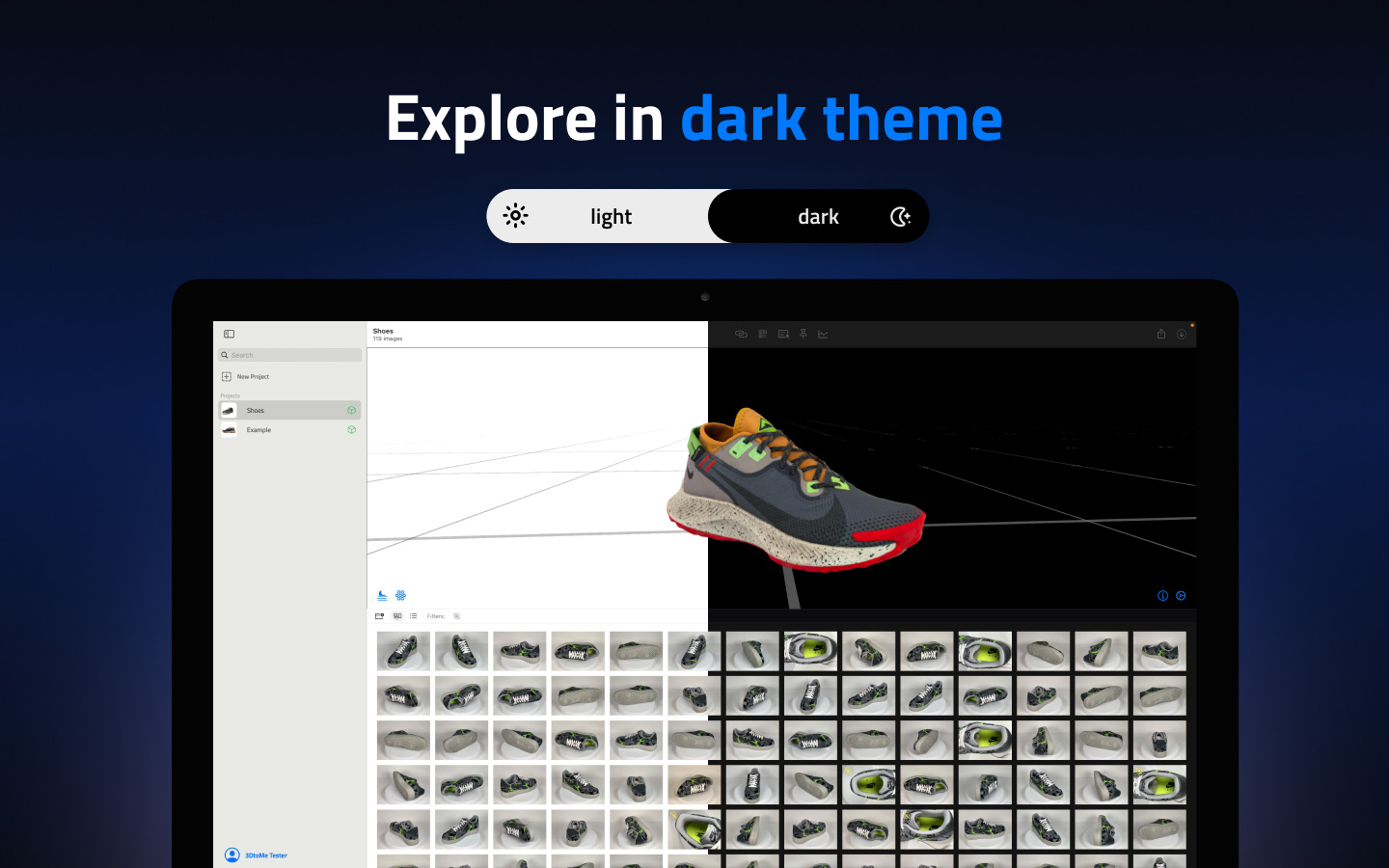This screenshot has width=1389, height=868.
Task: Click the annotation note toolbar icon
Action: click(783, 334)
